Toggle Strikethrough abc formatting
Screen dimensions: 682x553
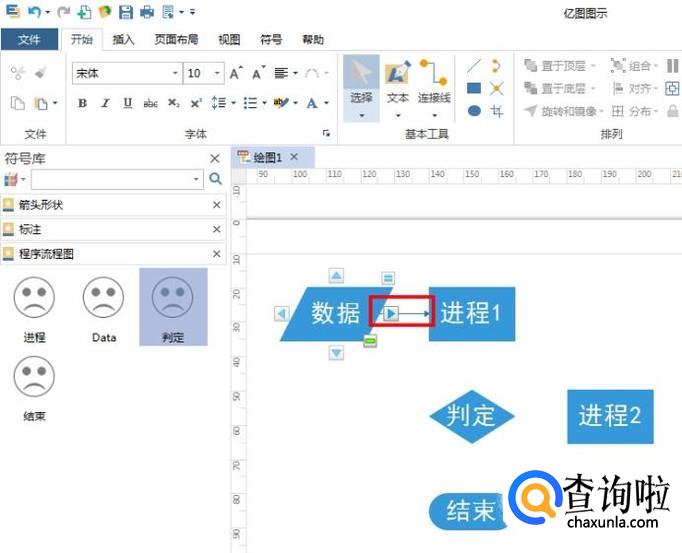[x=150, y=104]
